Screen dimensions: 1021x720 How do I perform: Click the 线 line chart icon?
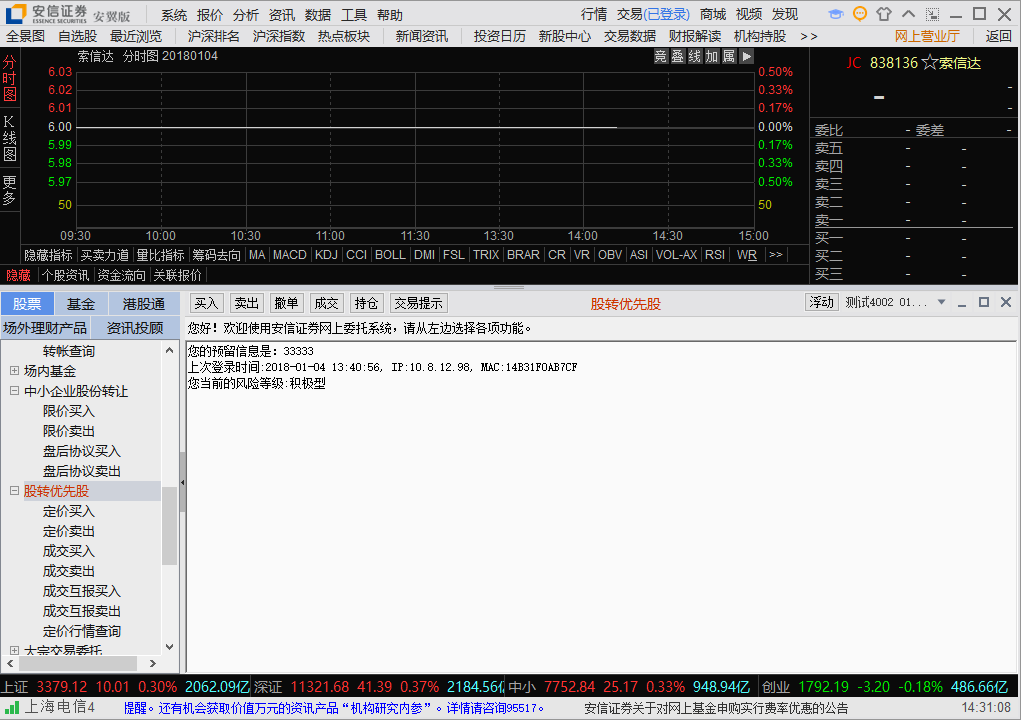(x=695, y=56)
